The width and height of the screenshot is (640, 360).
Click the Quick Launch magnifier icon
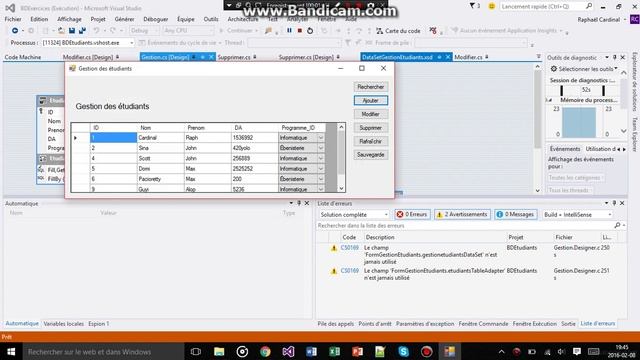[x=589, y=6]
